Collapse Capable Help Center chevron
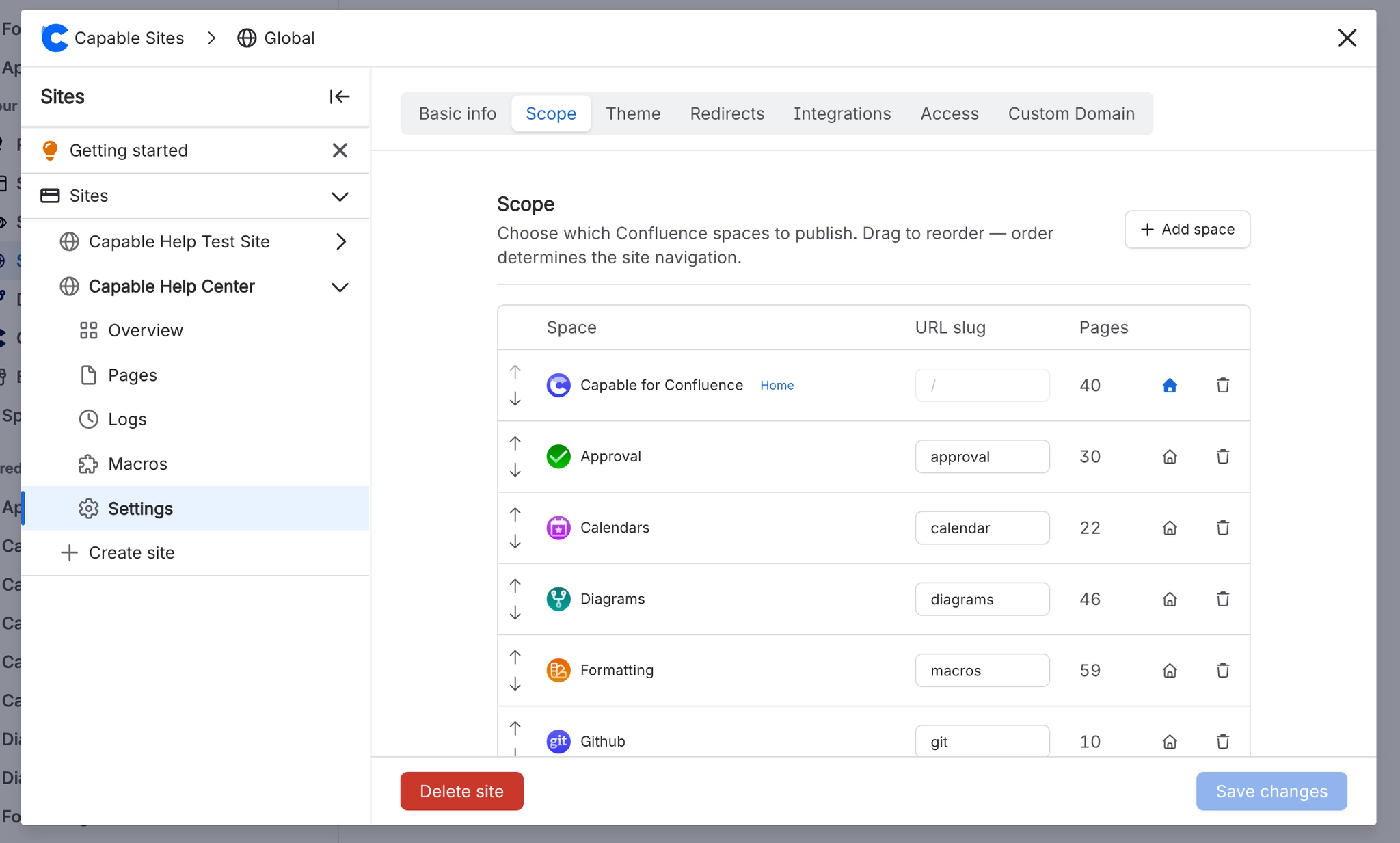Screen dimensions: 1400x843 pos(340,287)
